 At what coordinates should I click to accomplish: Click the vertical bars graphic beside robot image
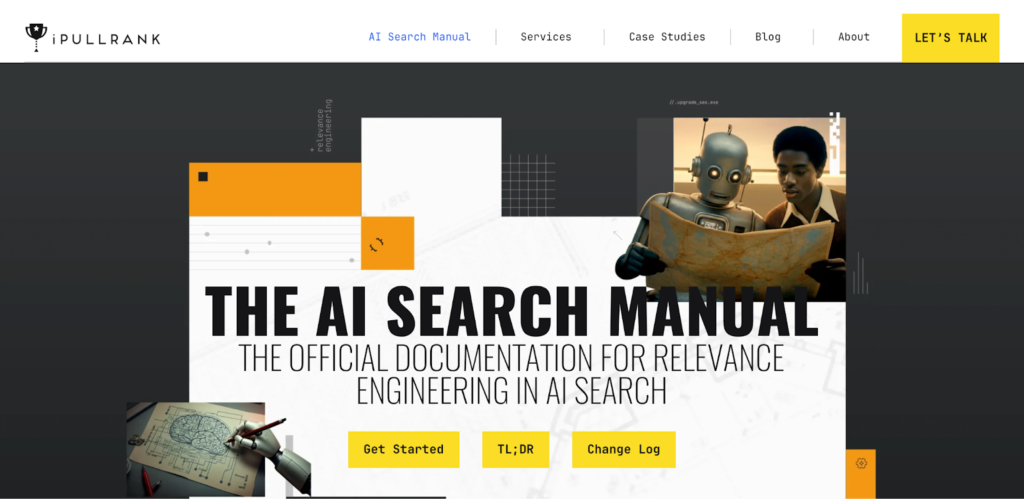pyautogui.click(x=861, y=273)
